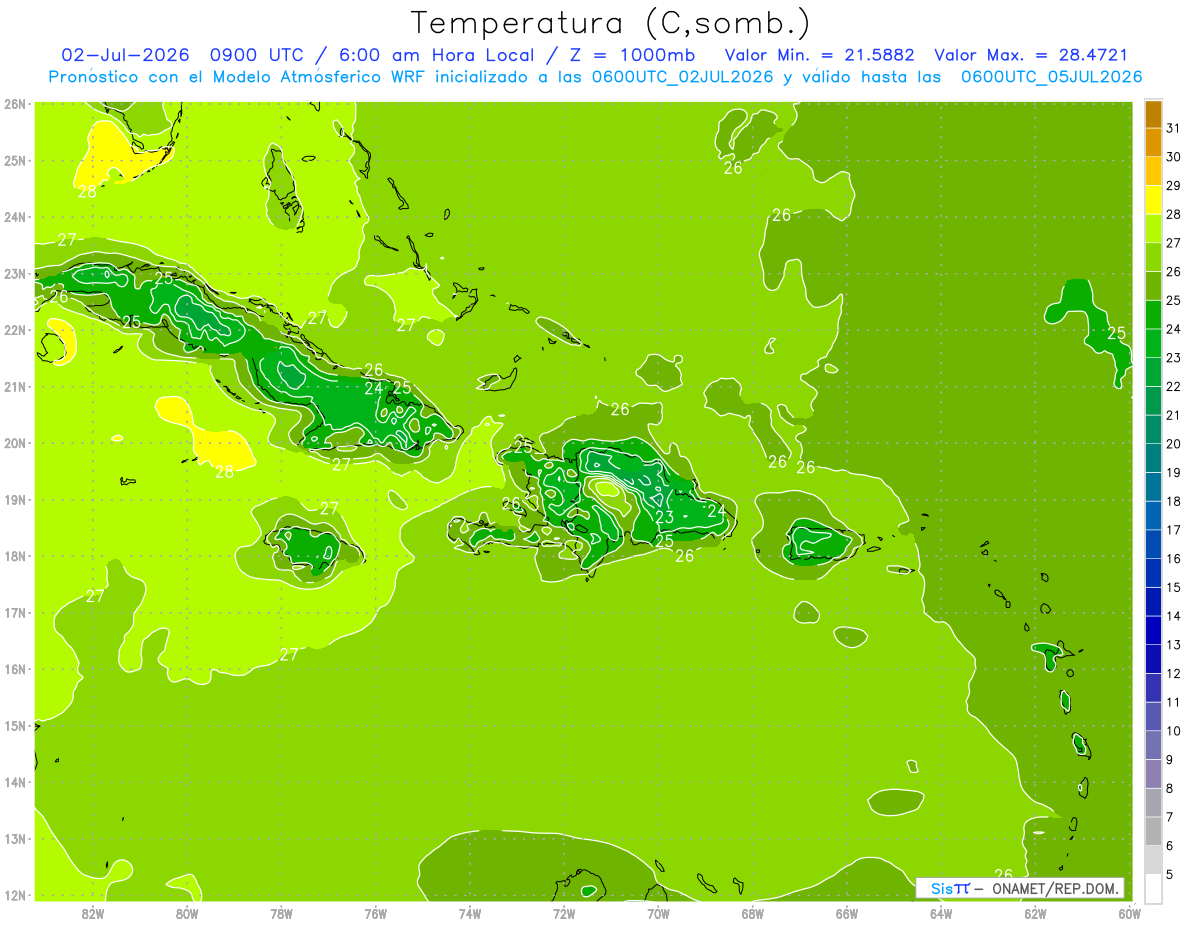Click the title "Temperatura (C,somb.)"

[x=611, y=24]
